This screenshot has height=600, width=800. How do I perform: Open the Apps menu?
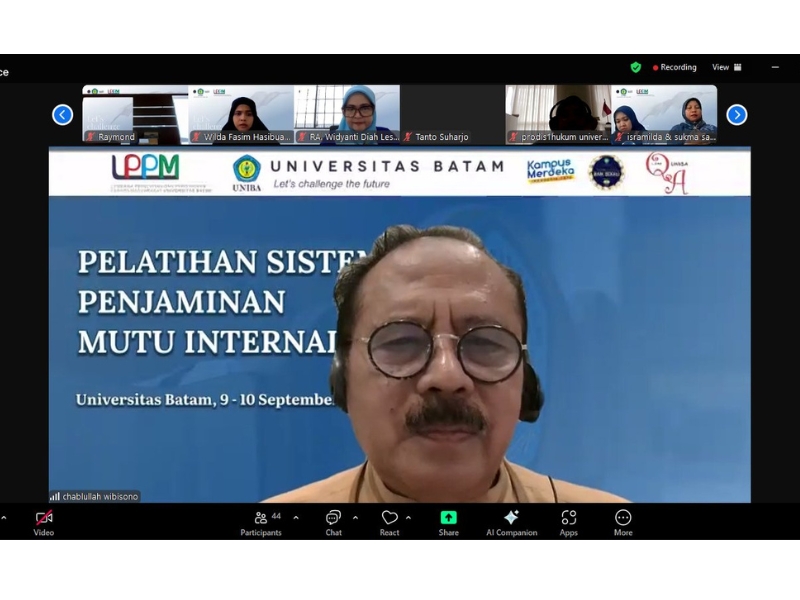point(568,523)
